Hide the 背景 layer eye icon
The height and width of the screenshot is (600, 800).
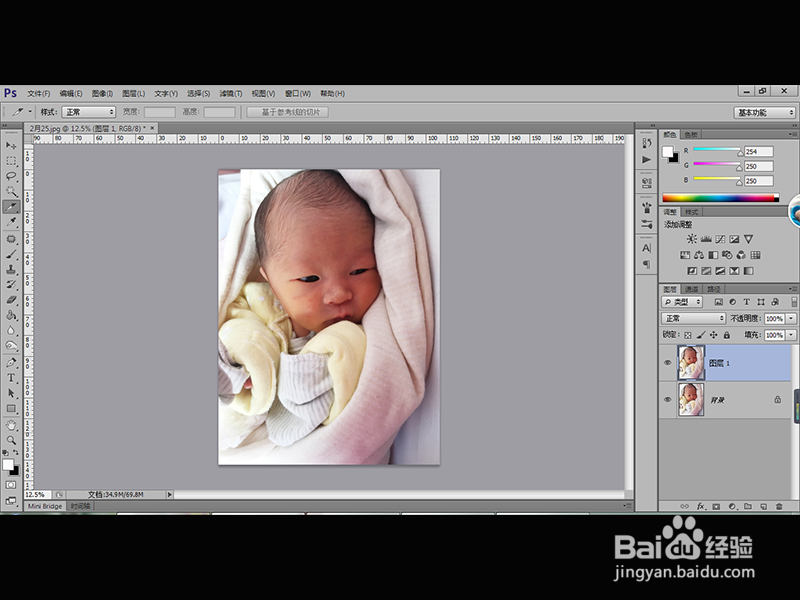click(x=667, y=399)
